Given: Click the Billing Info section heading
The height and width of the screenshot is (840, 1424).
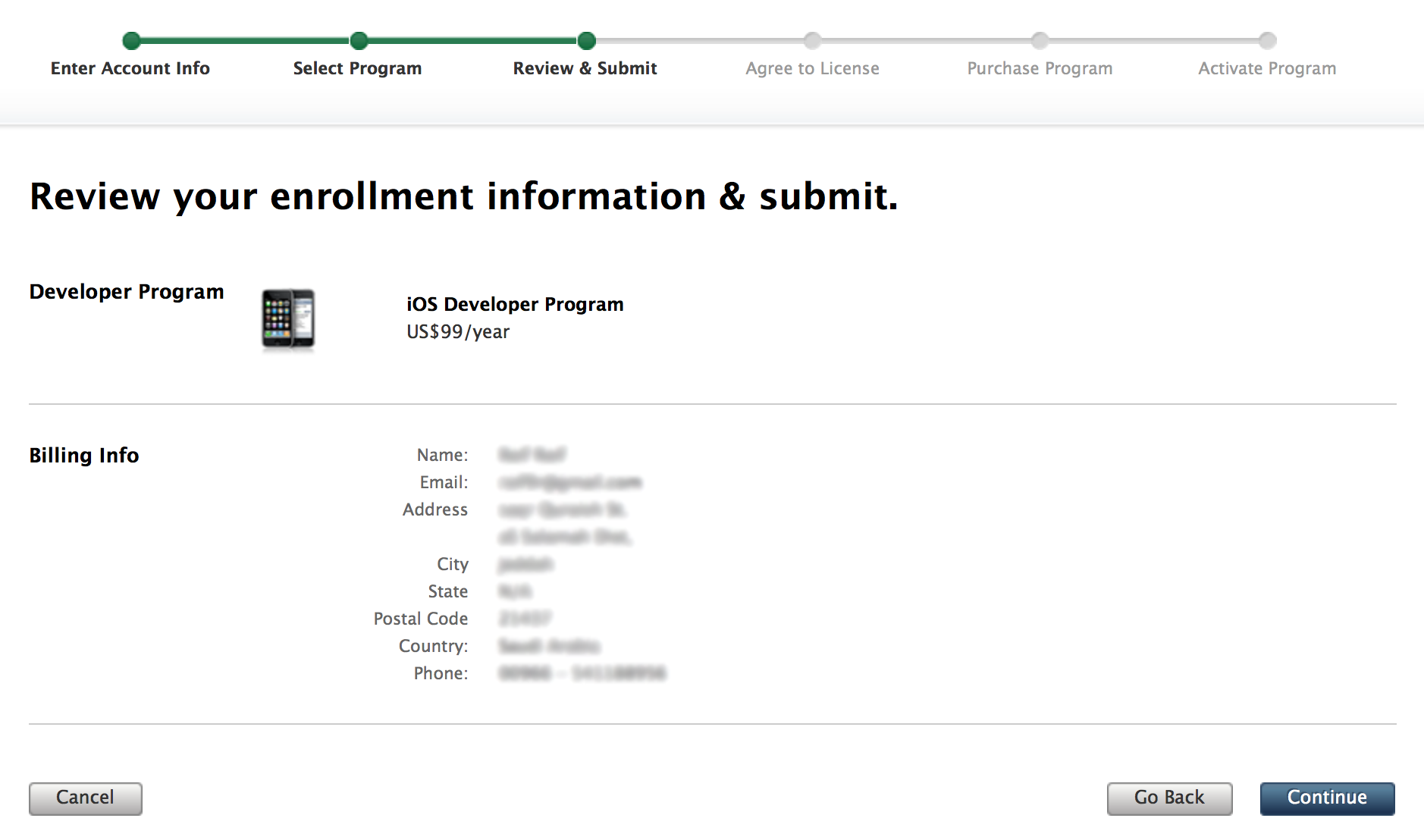Looking at the screenshot, I should click(84, 456).
